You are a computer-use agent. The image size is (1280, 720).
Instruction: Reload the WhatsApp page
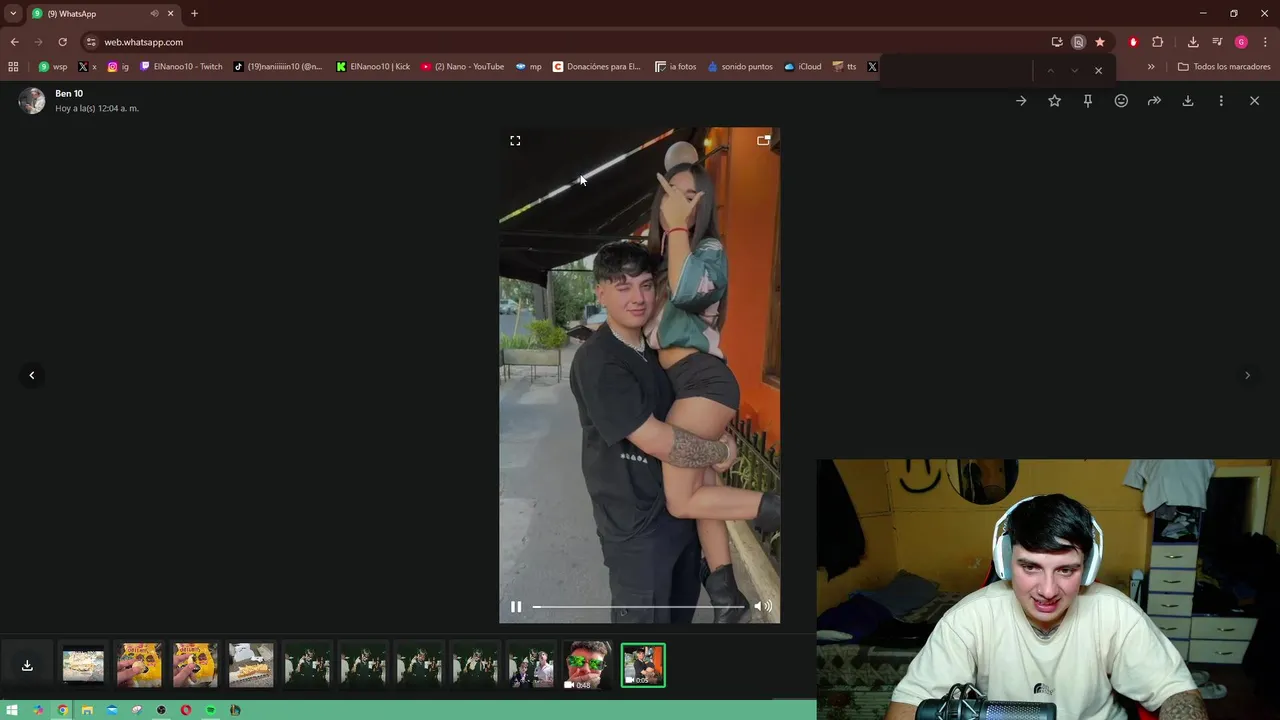pyautogui.click(x=62, y=42)
